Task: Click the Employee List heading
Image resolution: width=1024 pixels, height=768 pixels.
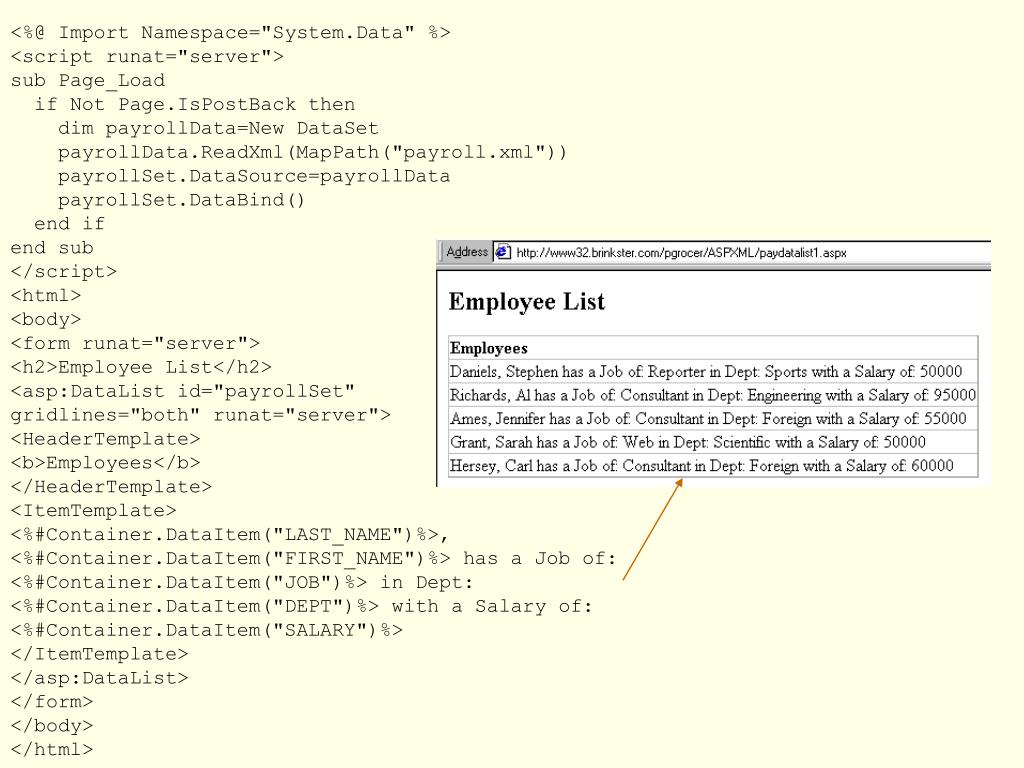Action: (x=526, y=302)
